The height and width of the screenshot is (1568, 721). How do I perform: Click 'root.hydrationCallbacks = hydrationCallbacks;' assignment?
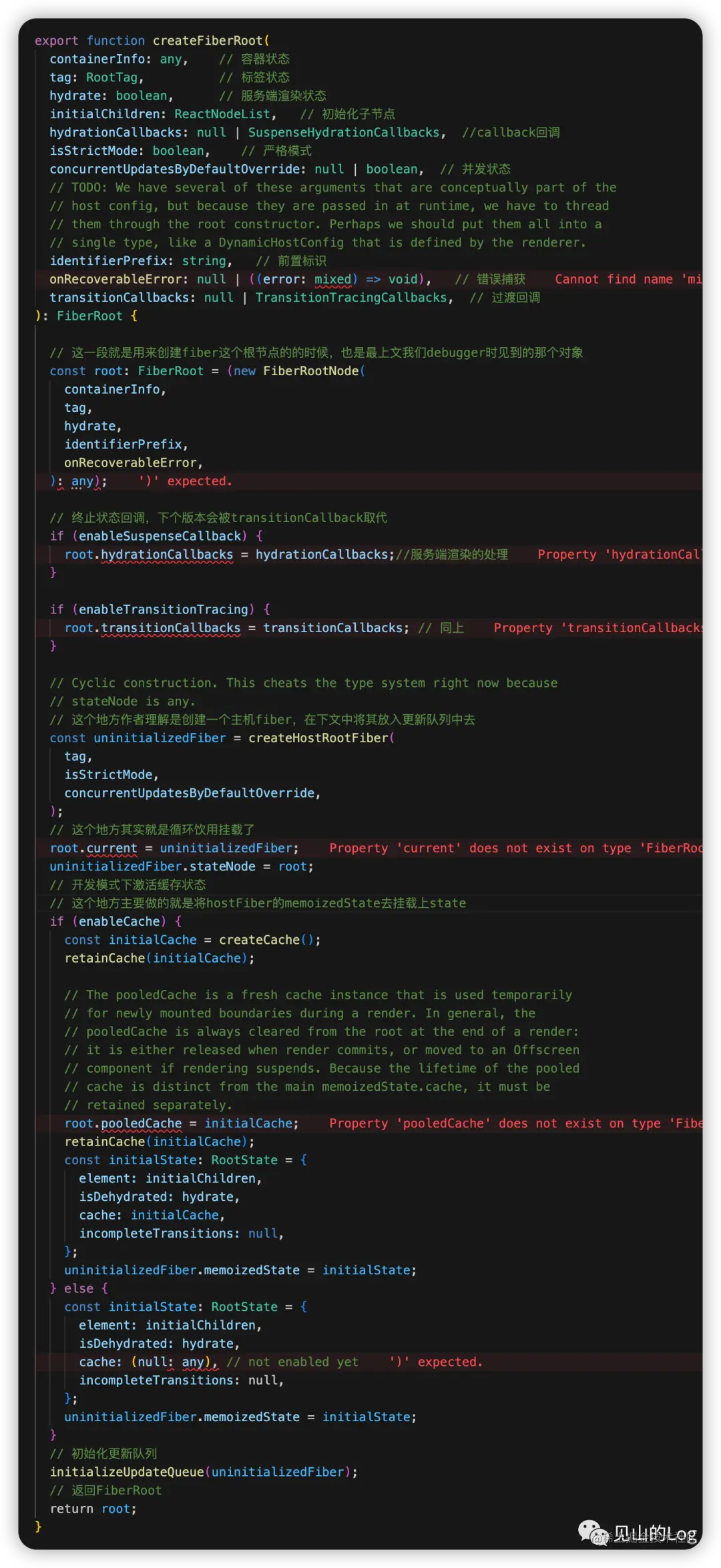pyautogui.click(x=230, y=555)
